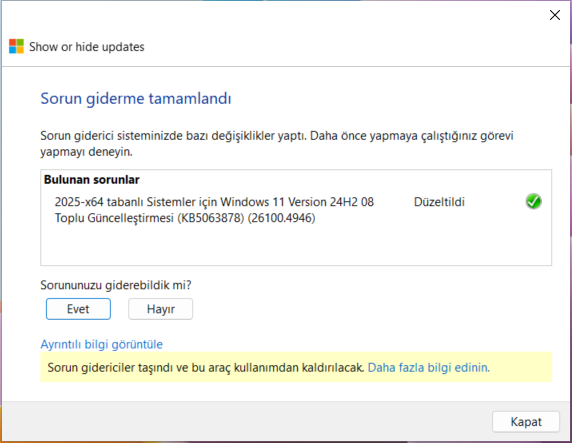This screenshot has width=572, height=443.
Task: Click the Sorun giderme tamamlandı title
Action: [x=136, y=99]
